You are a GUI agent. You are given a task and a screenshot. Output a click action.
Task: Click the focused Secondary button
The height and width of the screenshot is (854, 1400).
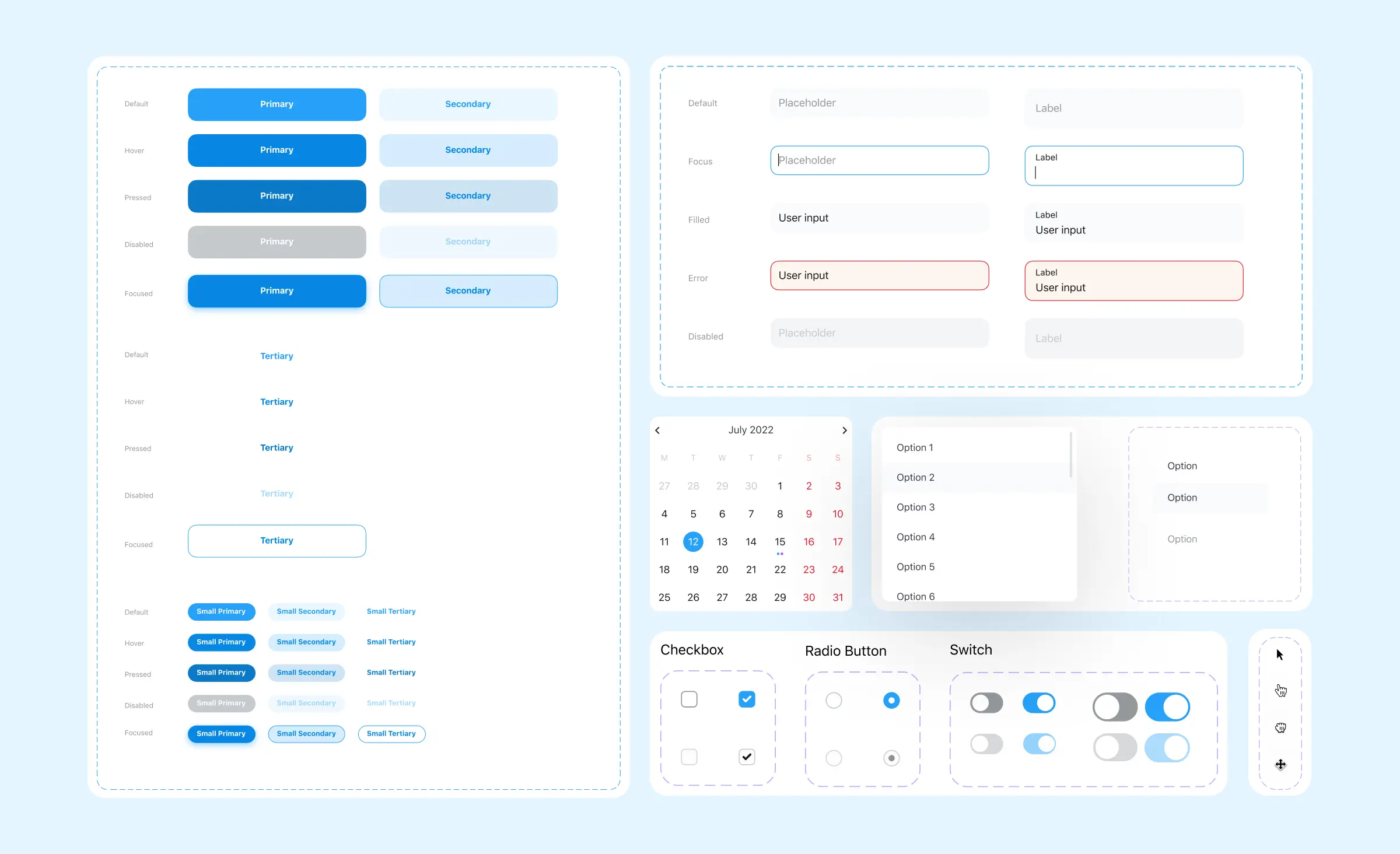(466, 290)
